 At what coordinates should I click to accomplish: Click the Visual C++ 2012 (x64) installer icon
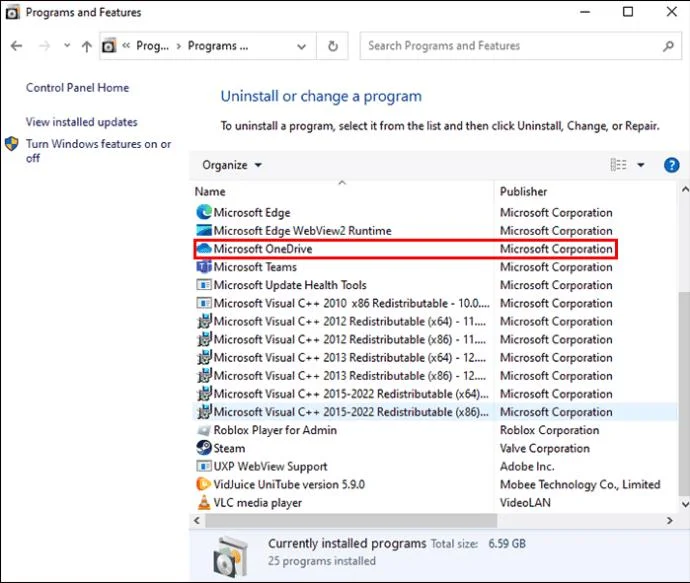204,321
